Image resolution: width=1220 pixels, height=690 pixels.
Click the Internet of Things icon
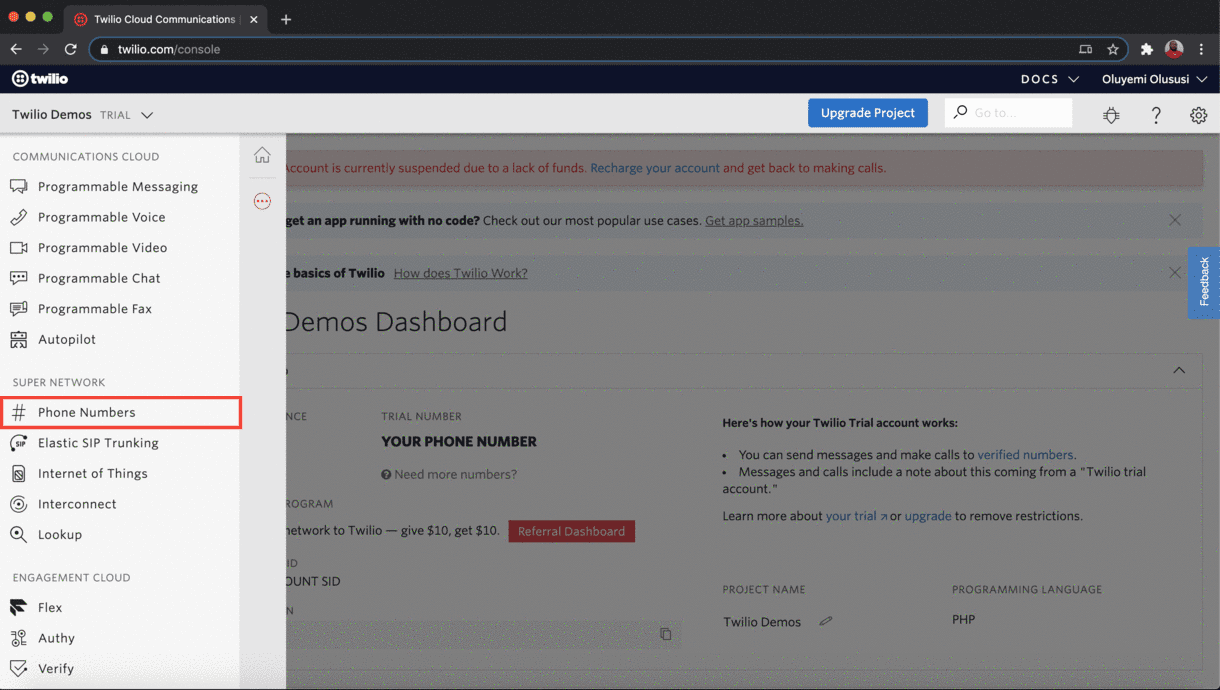[18, 474]
